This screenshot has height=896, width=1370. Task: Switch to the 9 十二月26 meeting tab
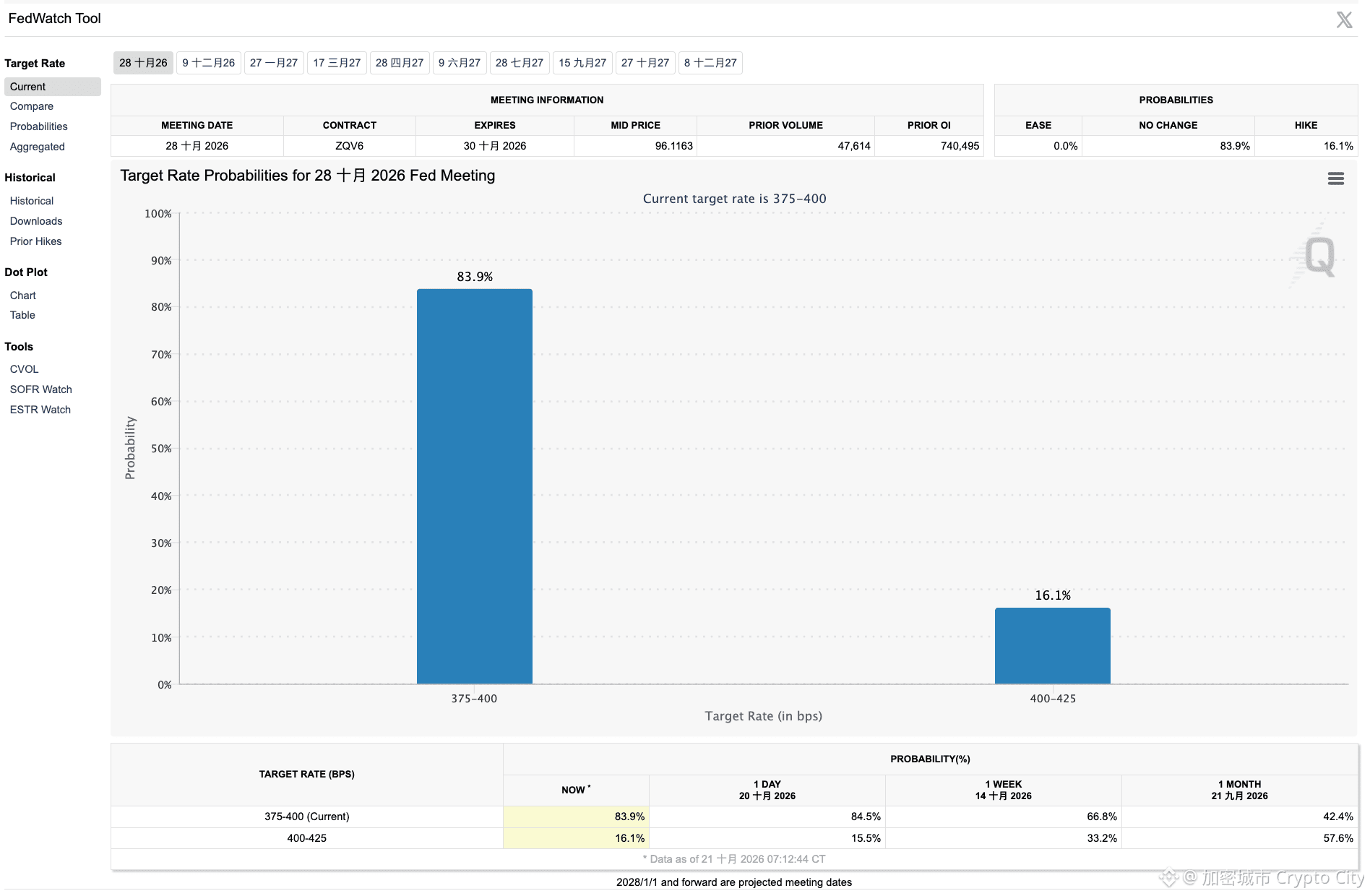[x=209, y=63]
